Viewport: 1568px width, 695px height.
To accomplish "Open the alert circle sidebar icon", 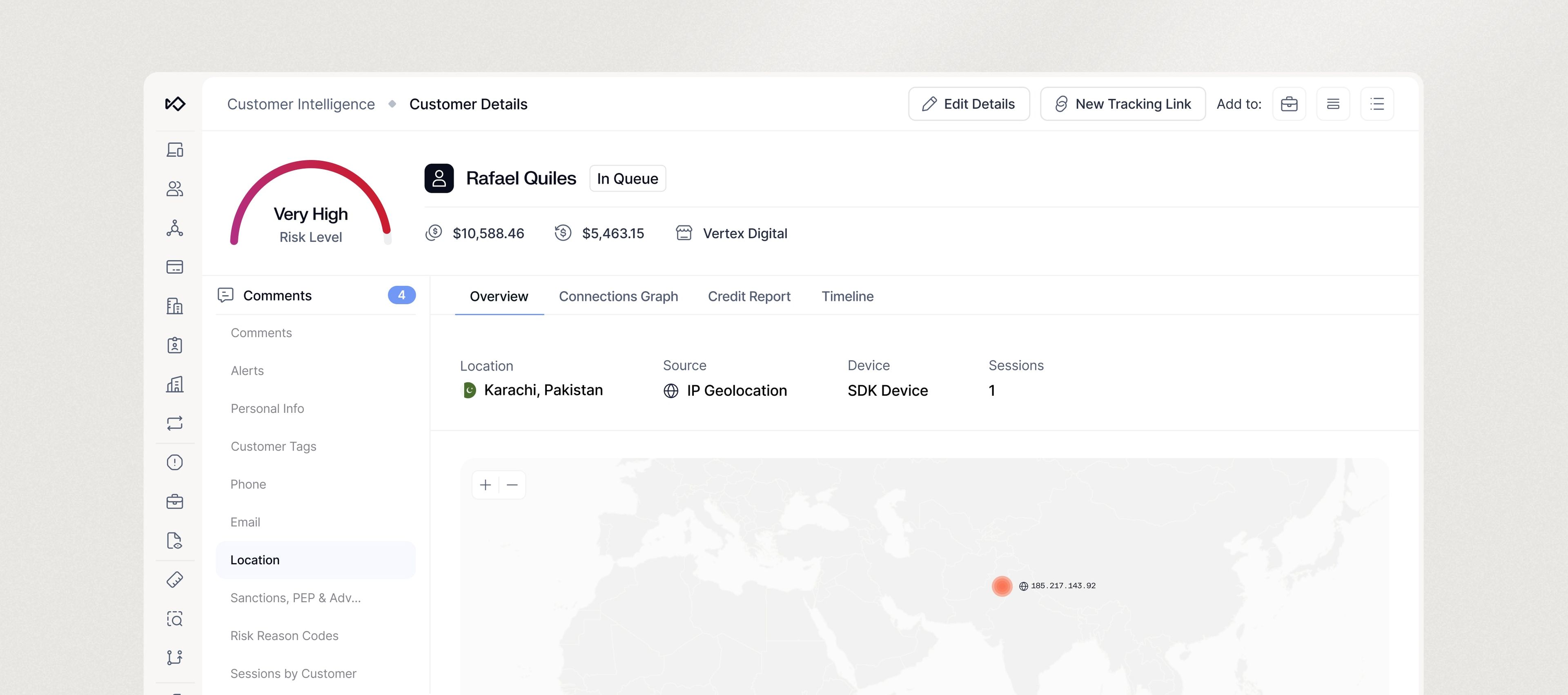I will pyautogui.click(x=175, y=463).
